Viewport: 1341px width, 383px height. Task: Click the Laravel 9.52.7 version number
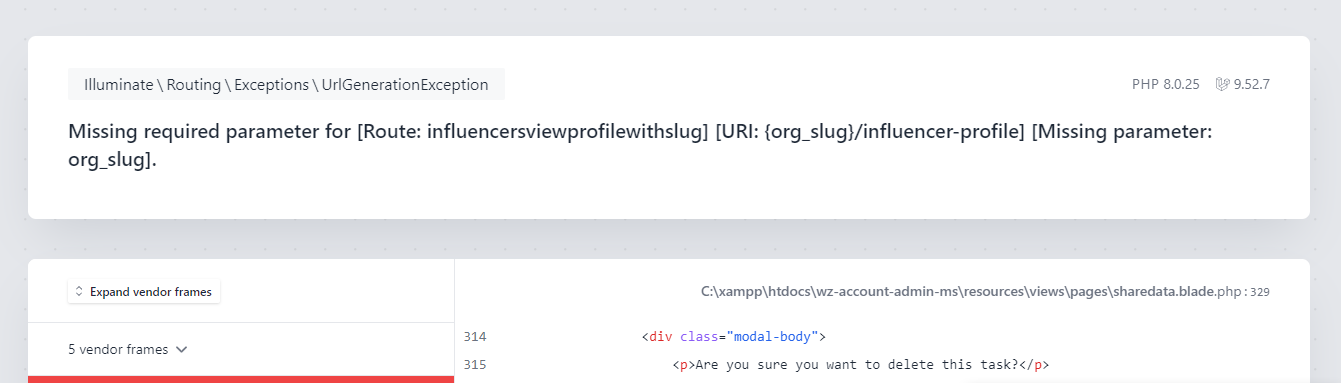[x=1251, y=84]
